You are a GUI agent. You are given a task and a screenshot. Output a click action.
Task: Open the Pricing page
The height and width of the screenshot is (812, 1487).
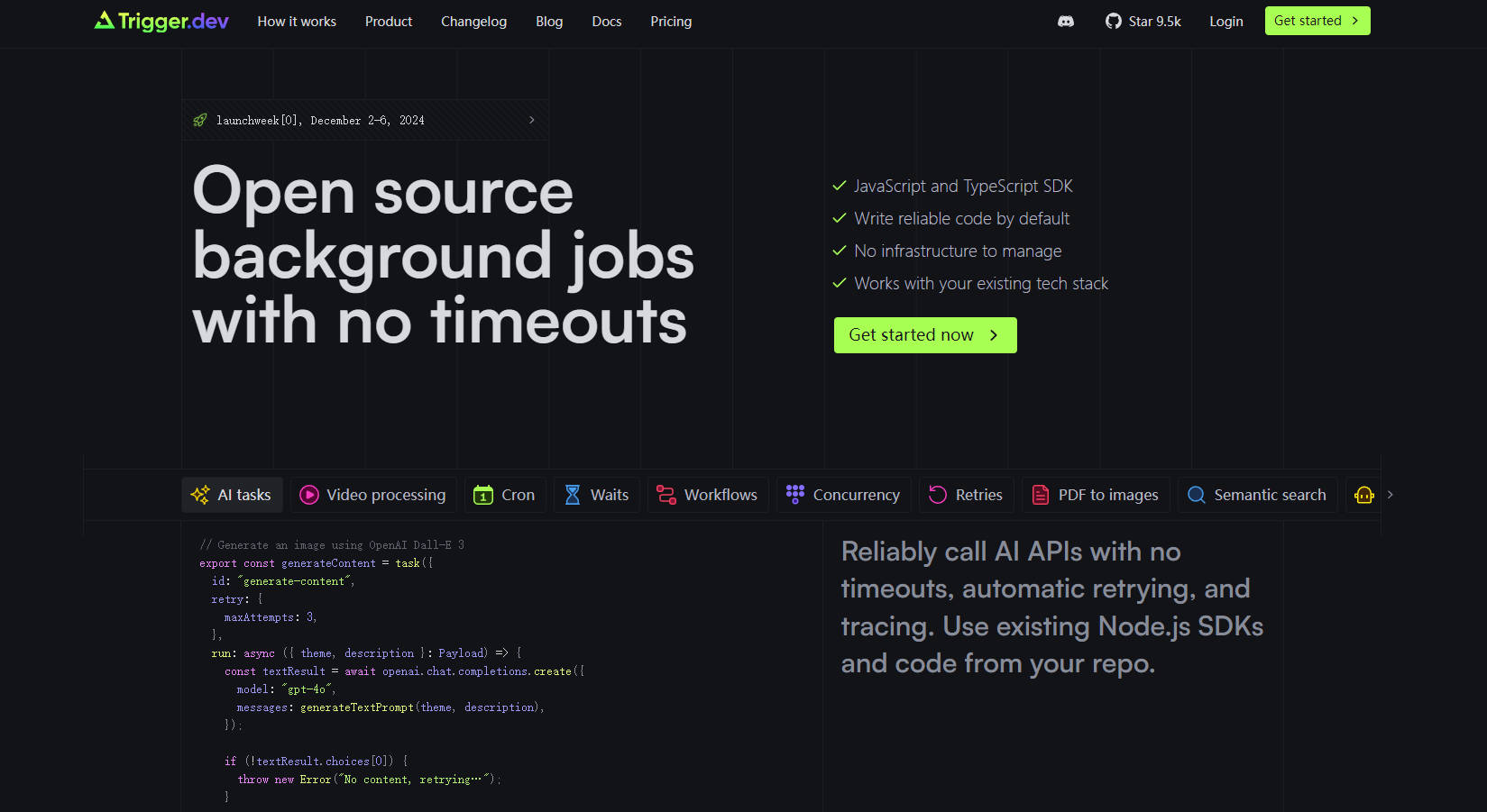click(671, 22)
